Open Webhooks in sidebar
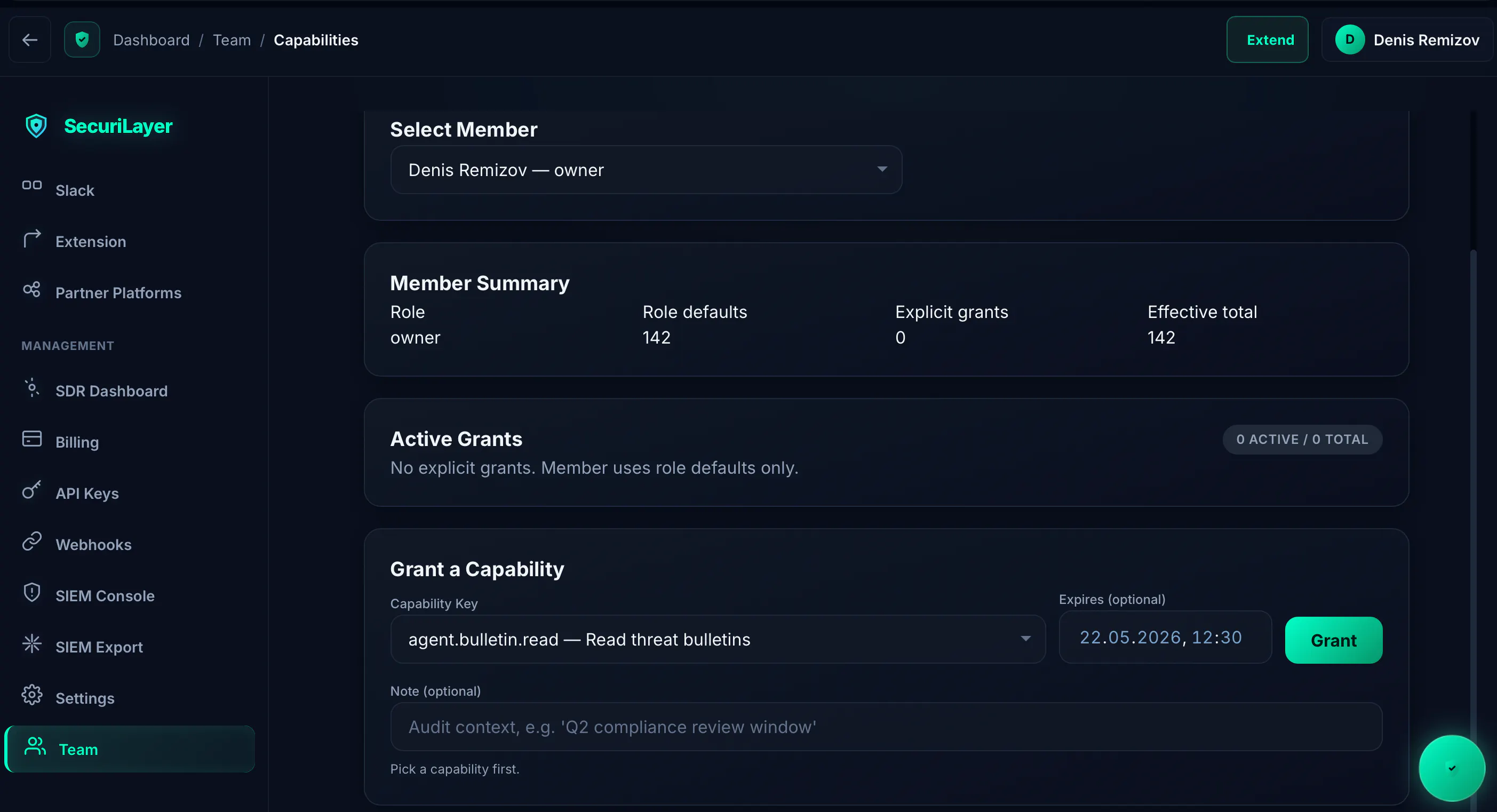This screenshot has height=812, width=1497. [129, 544]
